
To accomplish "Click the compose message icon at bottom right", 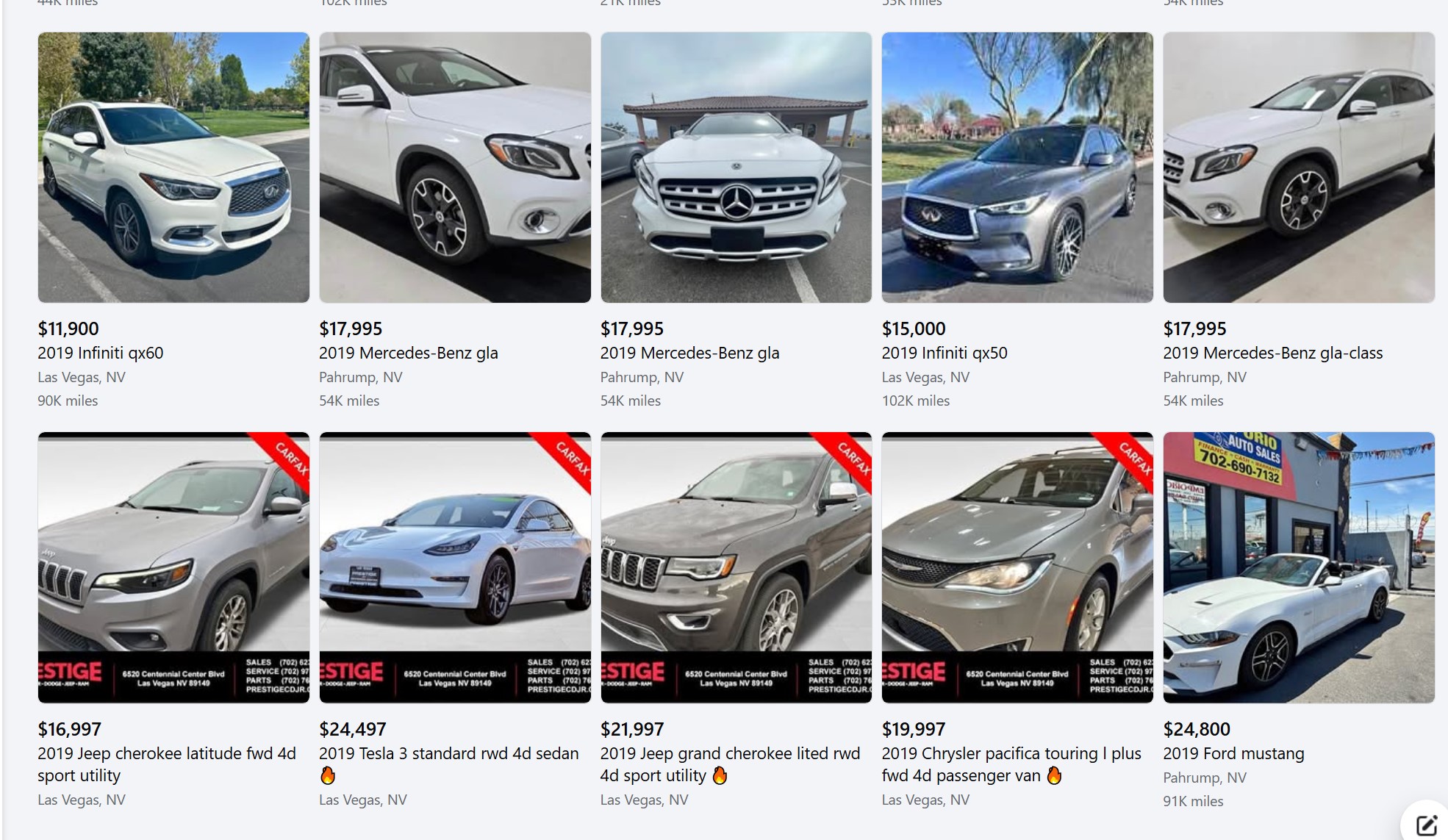I will pos(1426,825).
